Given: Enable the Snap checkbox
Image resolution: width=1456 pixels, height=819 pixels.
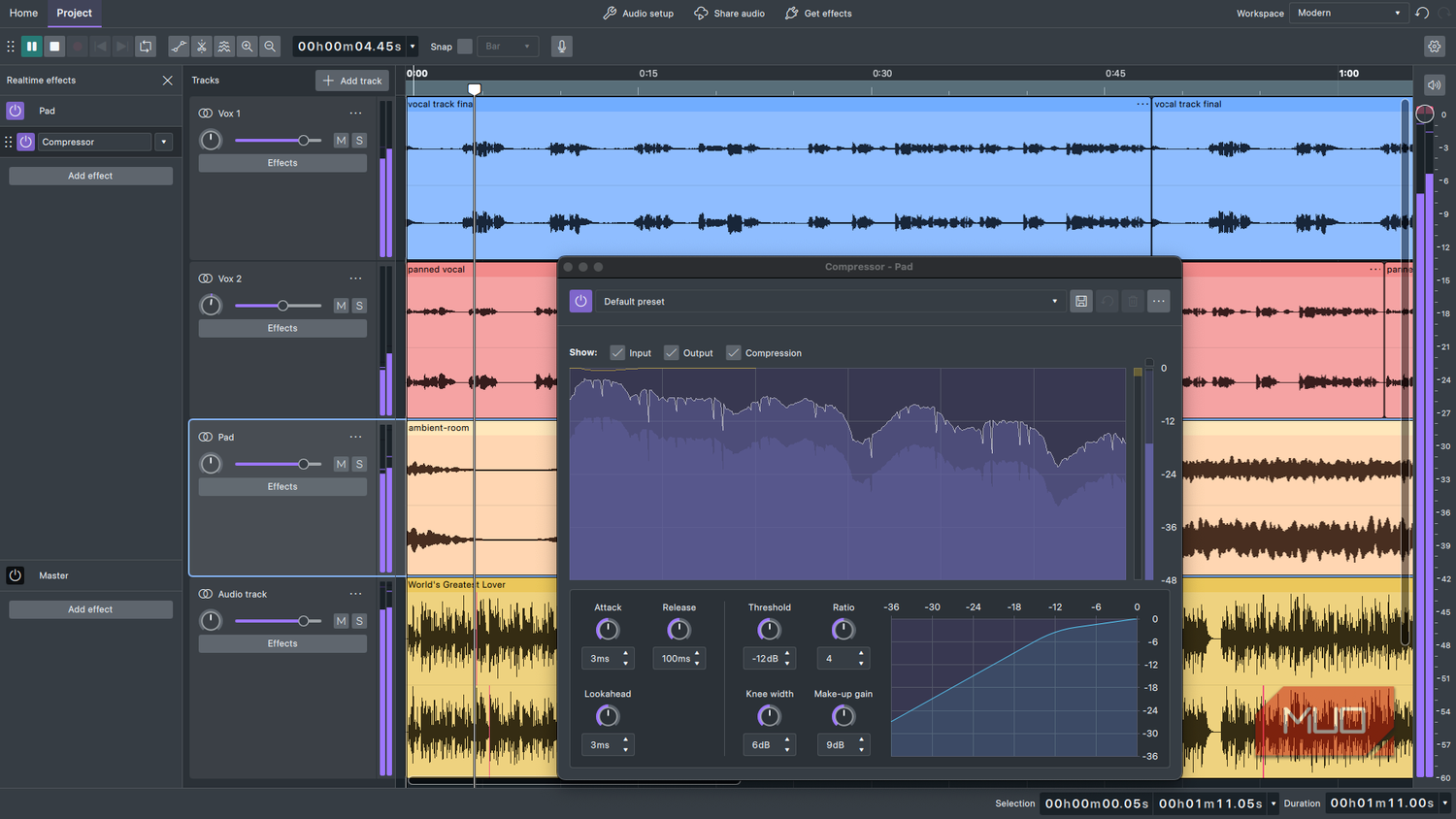Looking at the screenshot, I should click(465, 47).
